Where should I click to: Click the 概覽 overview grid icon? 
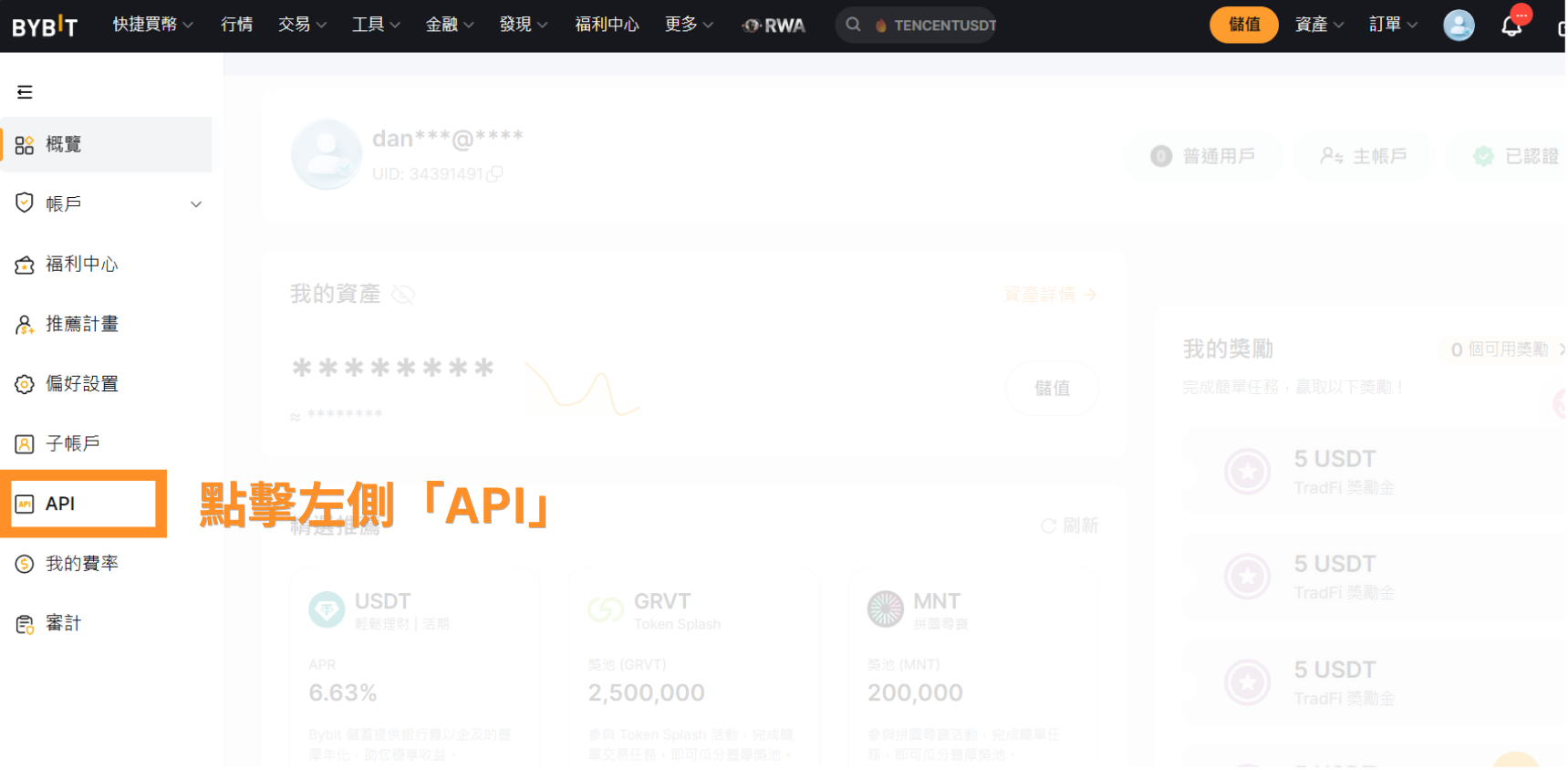tap(25, 145)
